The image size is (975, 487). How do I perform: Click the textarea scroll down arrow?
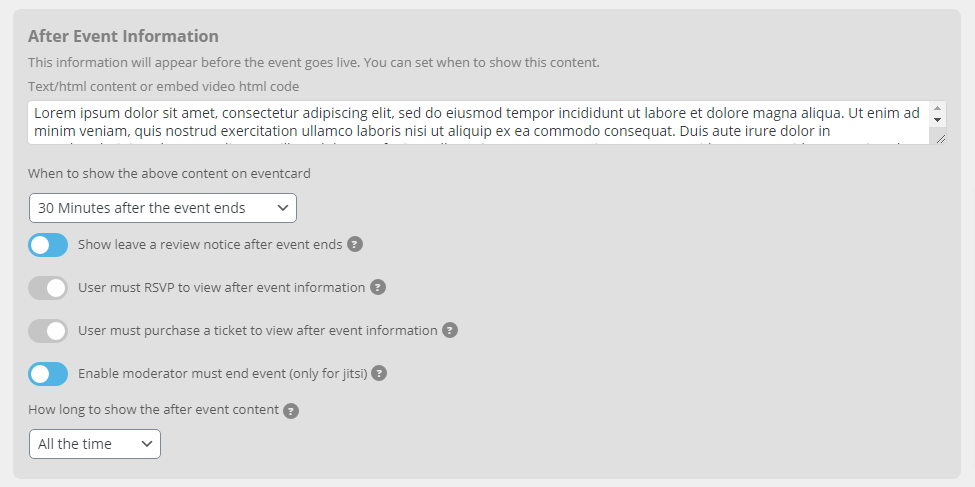point(938,119)
